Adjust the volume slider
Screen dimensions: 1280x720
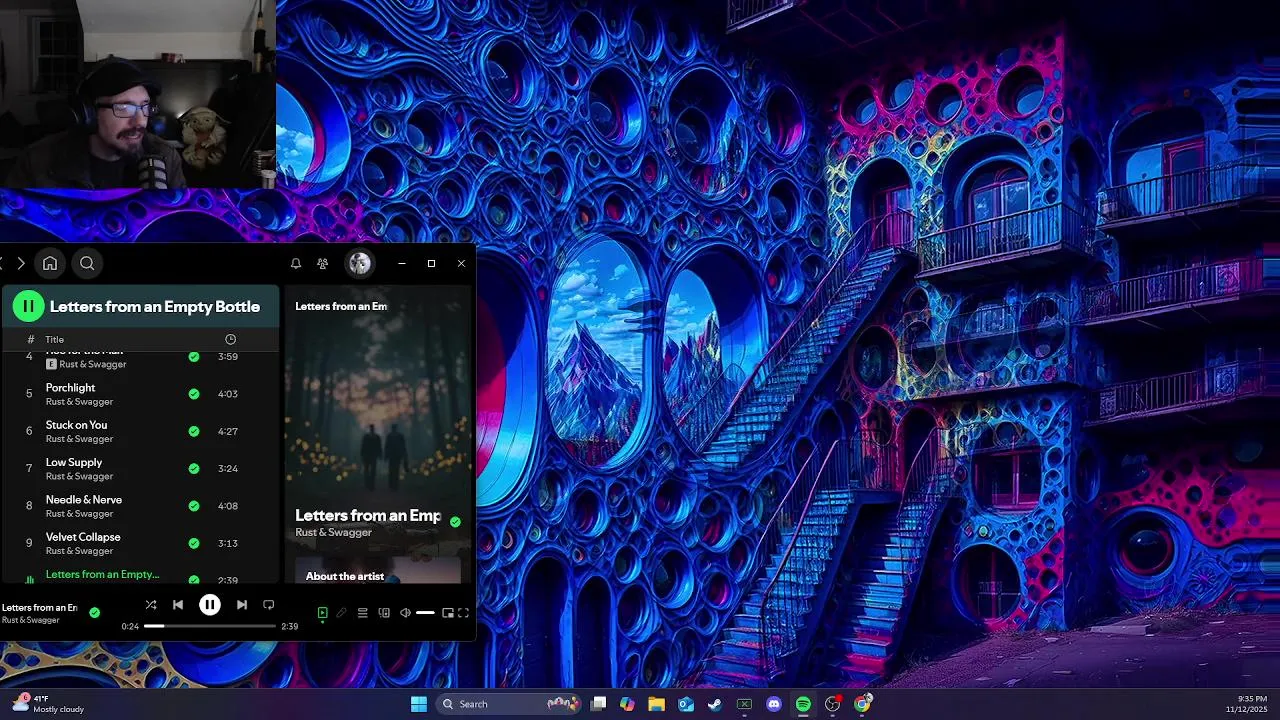pyautogui.click(x=425, y=613)
